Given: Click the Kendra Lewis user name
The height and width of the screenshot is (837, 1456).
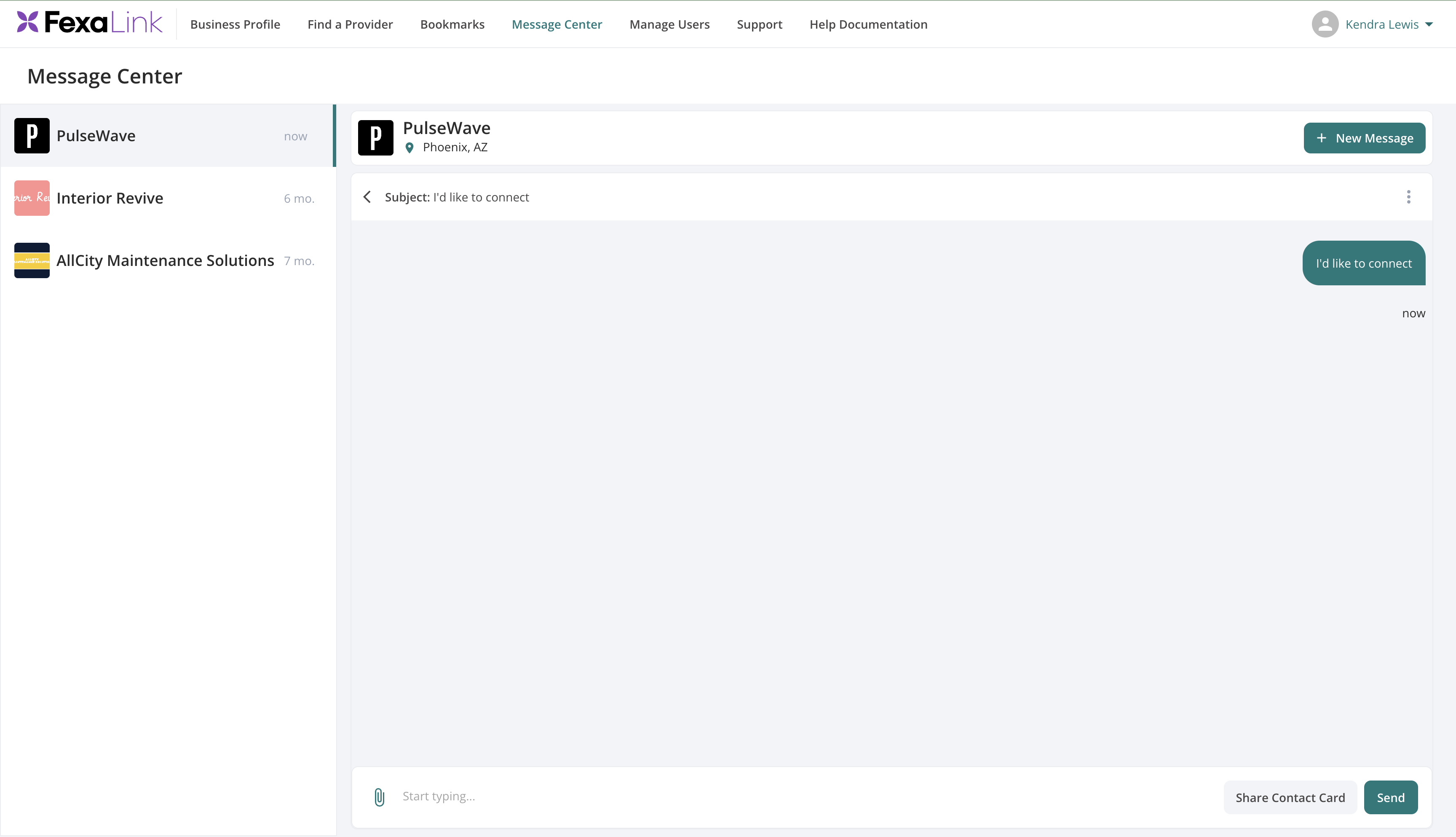Looking at the screenshot, I should pyautogui.click(x=1382, y=24).
